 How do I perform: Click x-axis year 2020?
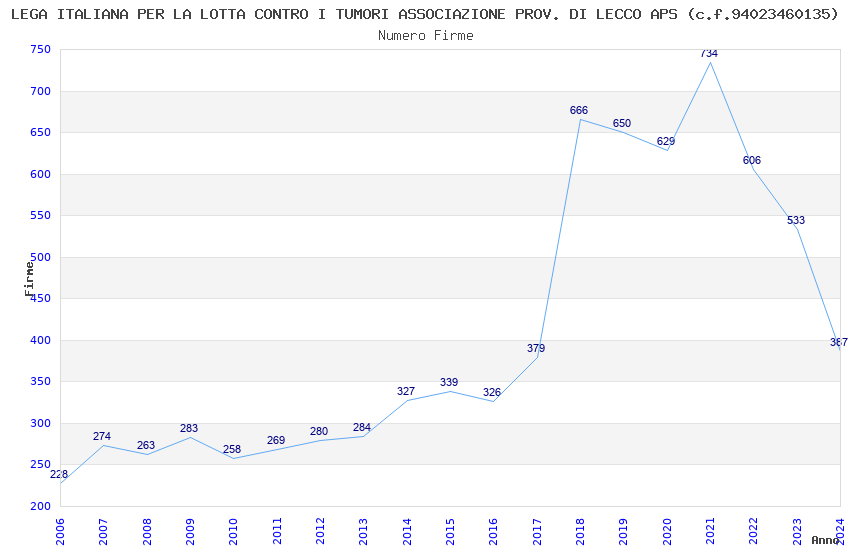[667, 532]
